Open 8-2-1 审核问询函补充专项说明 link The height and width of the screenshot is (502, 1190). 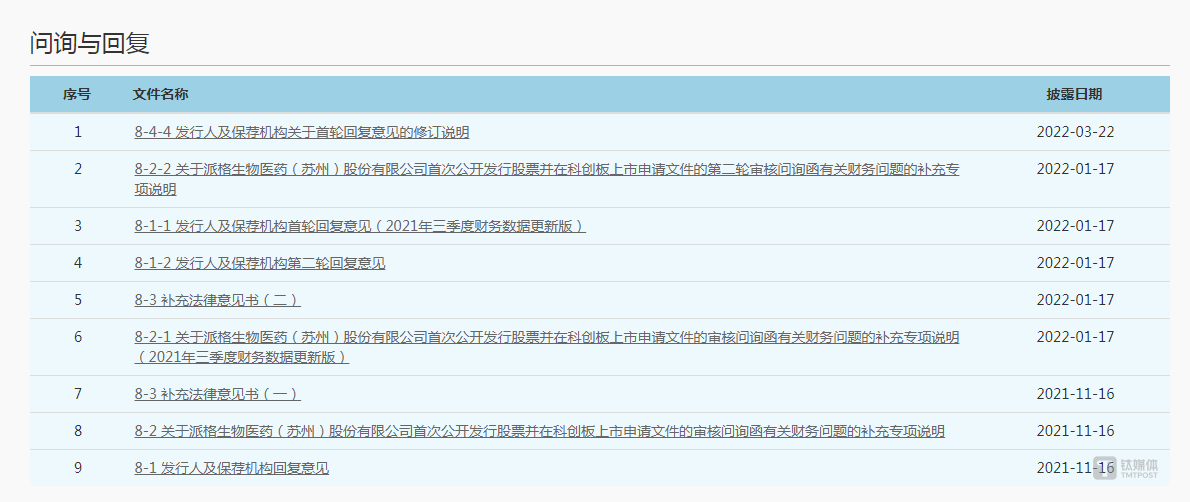point(546,347)
